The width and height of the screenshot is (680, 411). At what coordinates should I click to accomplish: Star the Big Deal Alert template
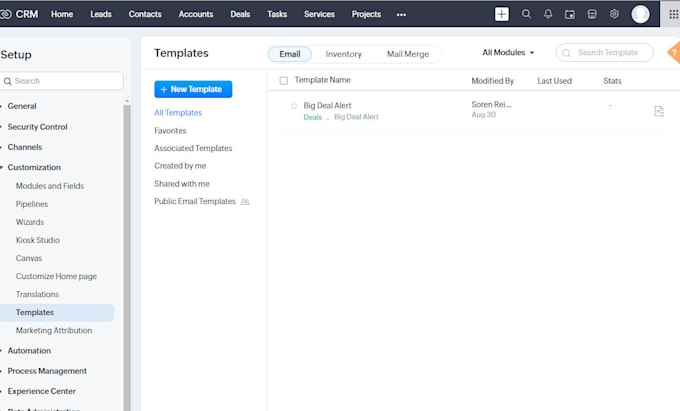[x=294, y=106]
